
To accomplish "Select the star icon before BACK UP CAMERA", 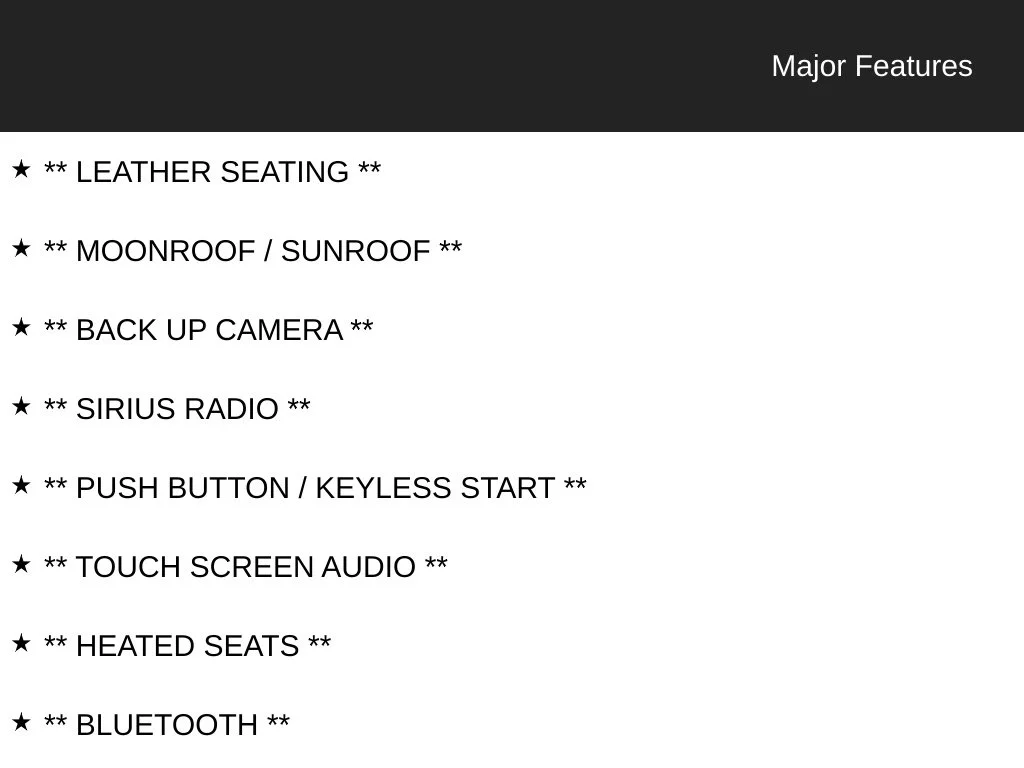I will pos(21,327).
